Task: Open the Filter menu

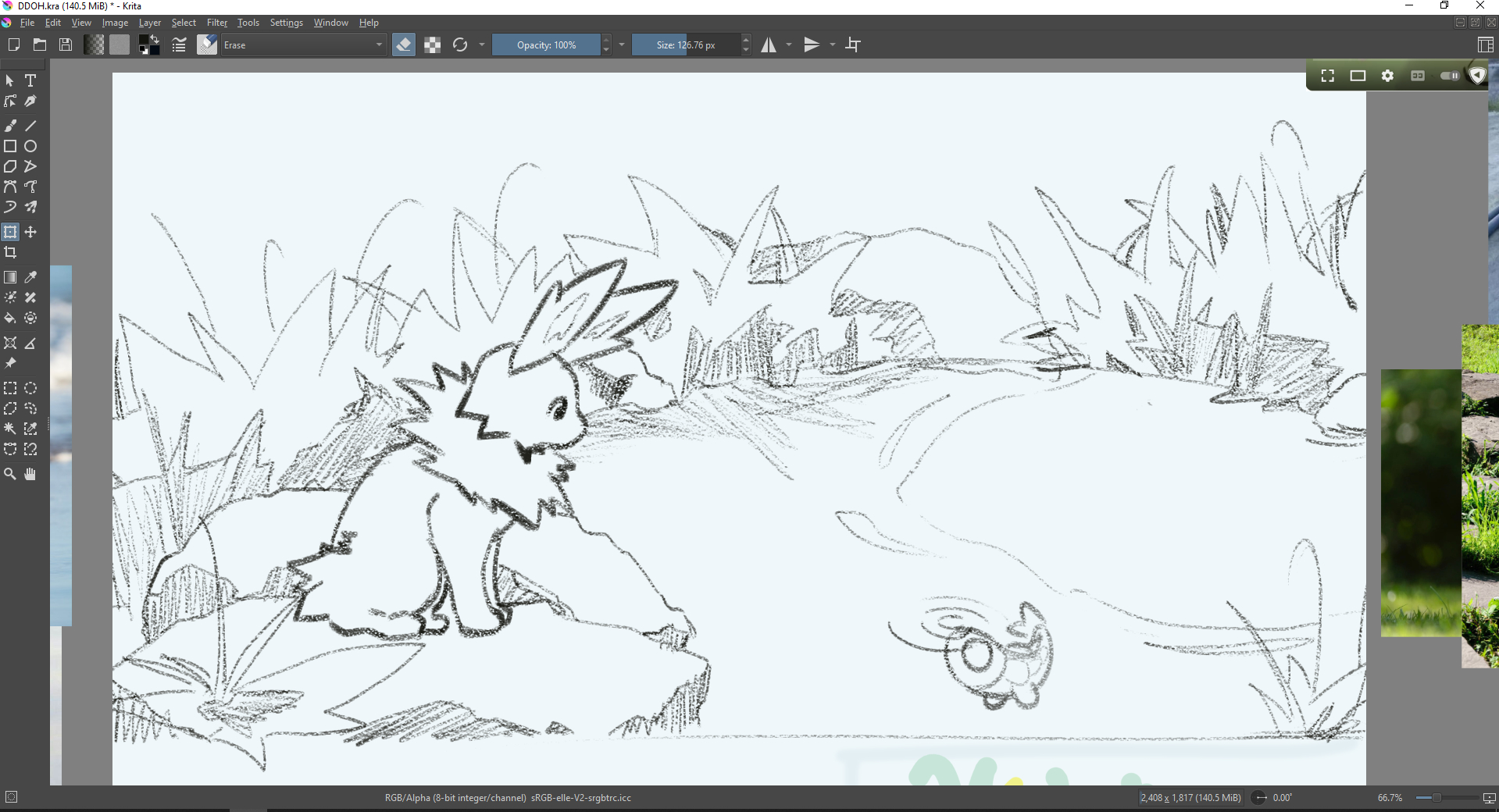Action: tap(216, 23)
